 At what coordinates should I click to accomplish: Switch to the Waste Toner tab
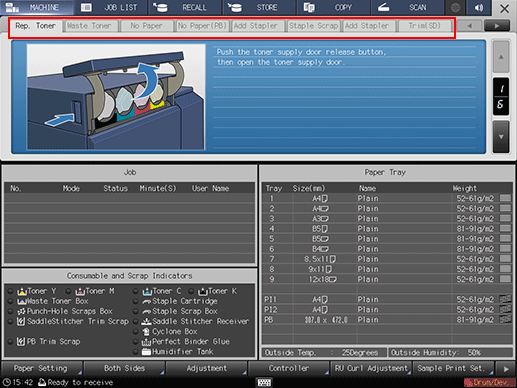point(89,26)
